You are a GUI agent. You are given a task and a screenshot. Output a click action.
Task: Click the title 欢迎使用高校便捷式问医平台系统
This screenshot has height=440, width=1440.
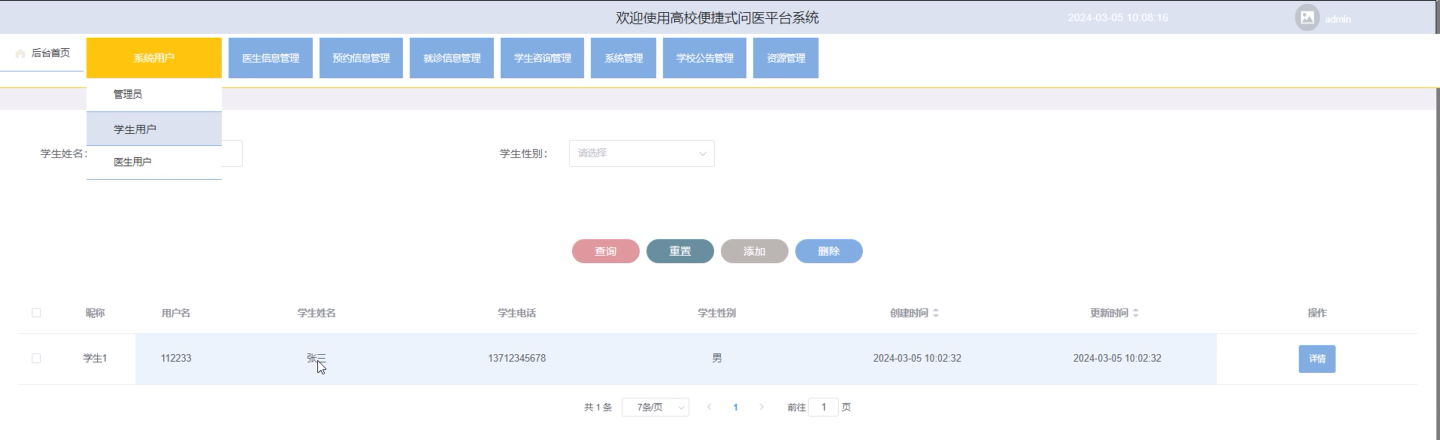(x=718, y=18)
